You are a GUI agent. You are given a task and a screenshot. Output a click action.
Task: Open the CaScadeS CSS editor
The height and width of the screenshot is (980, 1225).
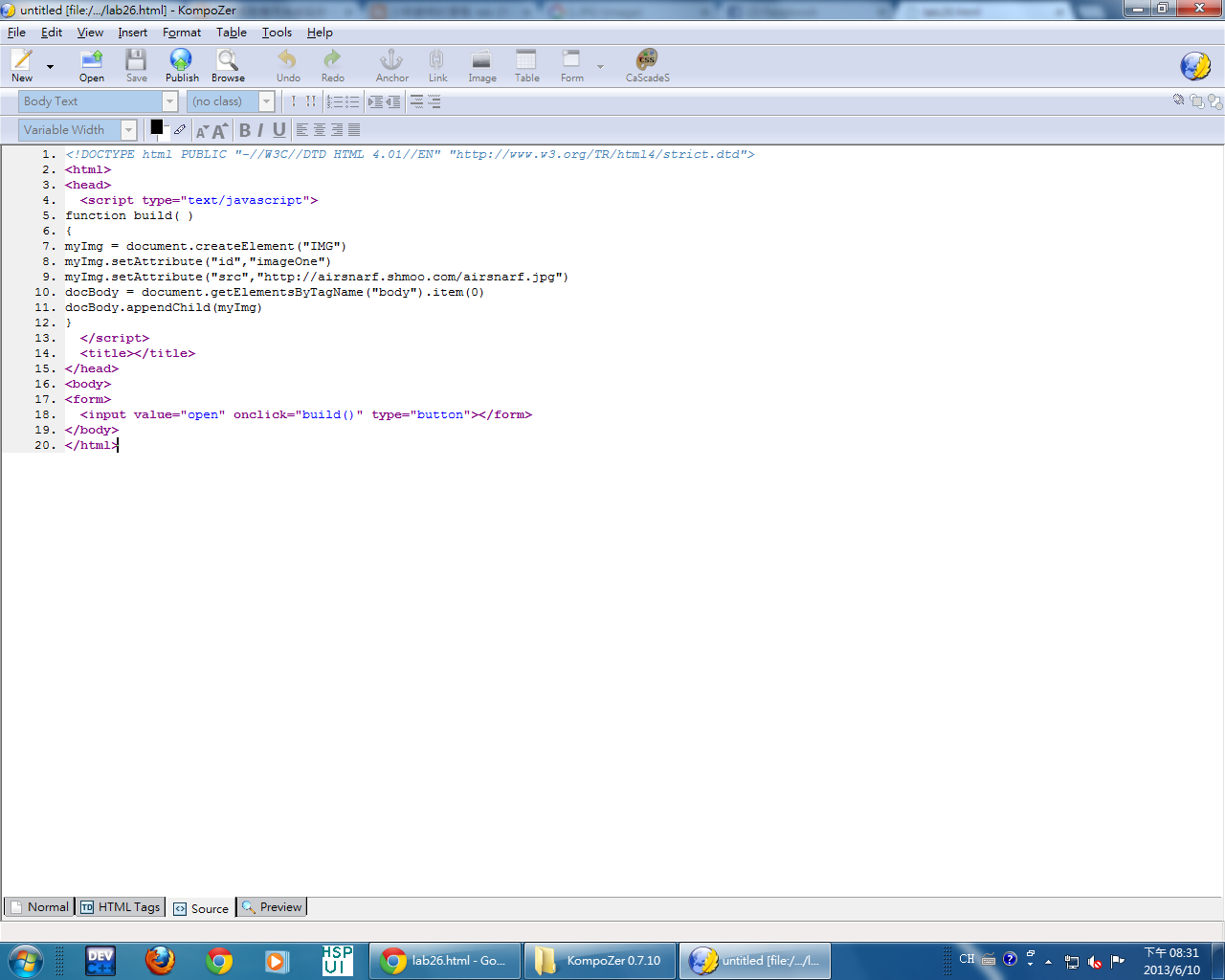(x=648, y=66)
